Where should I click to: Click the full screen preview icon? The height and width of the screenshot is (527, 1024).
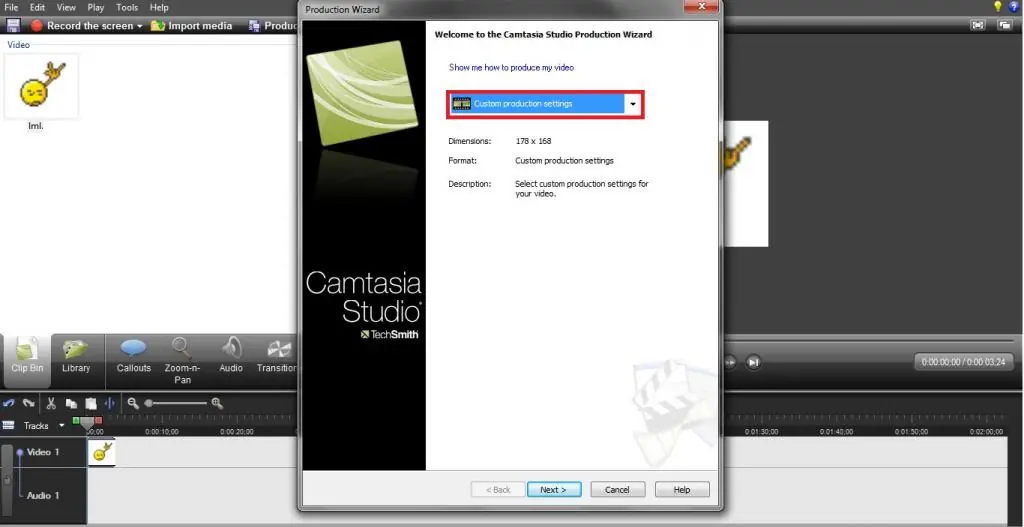point(977,25)
